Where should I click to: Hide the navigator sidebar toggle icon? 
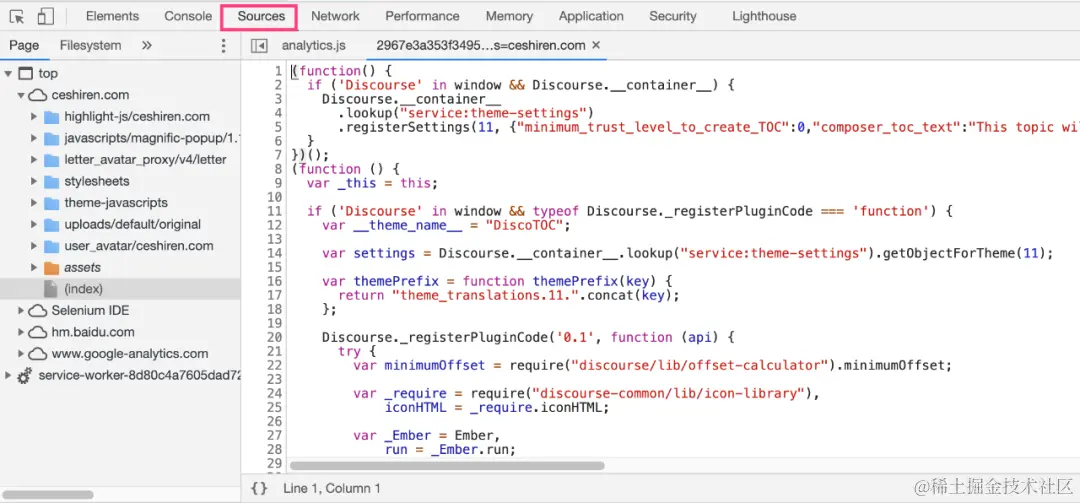[x=259, y=45]
